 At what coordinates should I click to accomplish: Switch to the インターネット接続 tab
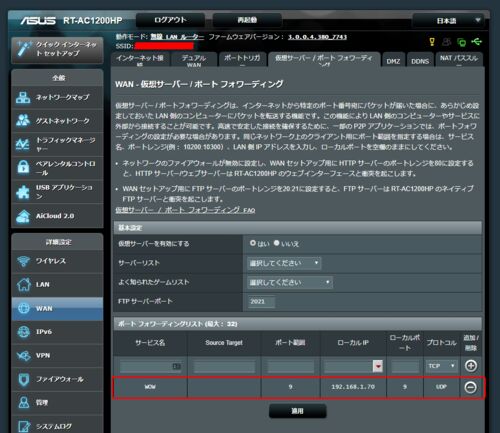pos(140,60)
